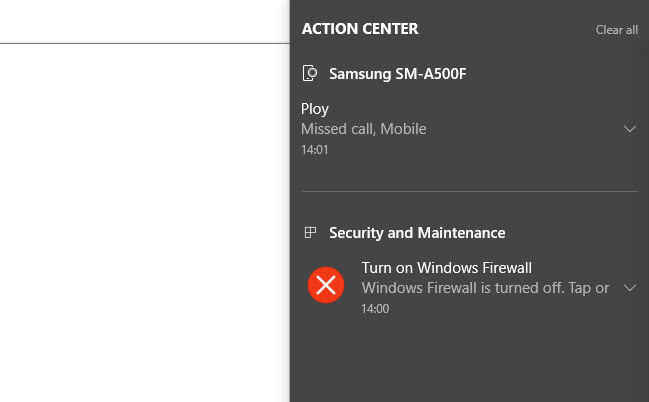Viewport: 649px width, 402px height.
Task: Click the Security and Maintenance flag icon
Action: pyautogui.click(x=310, y=232)
